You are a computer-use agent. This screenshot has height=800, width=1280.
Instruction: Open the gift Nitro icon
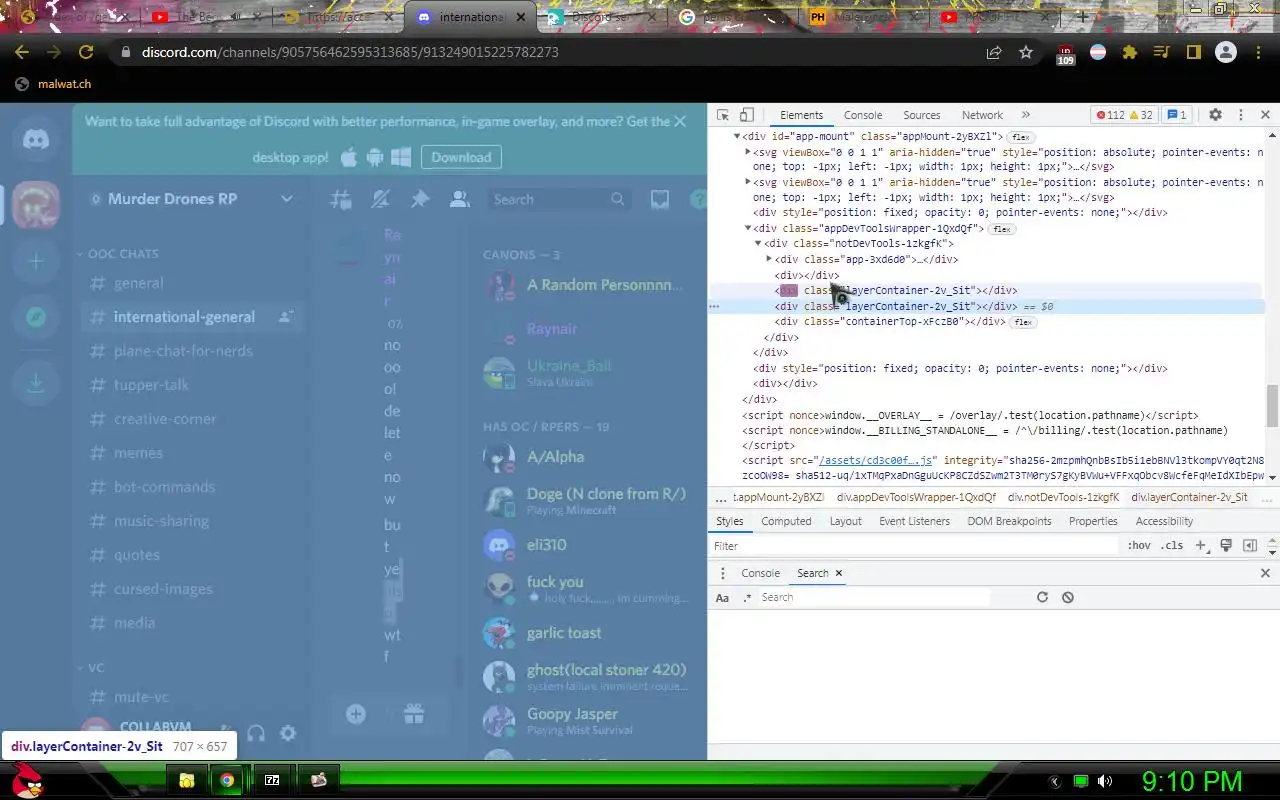414,714
